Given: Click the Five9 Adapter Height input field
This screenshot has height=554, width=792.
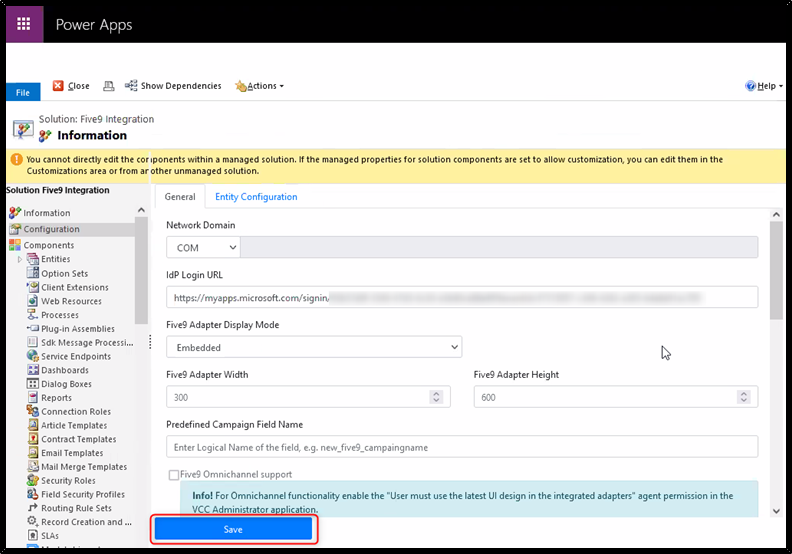Looking at the screenshot, I should click(616, 397).
